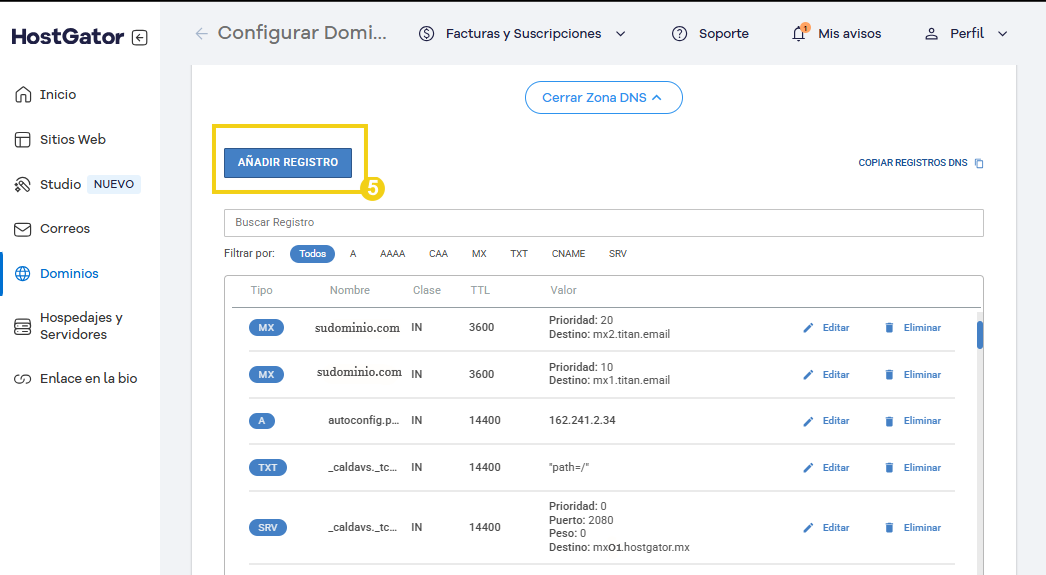Open Studio in the sidebar
This screenshot has width=1046, height=575.
pos(60,185)
